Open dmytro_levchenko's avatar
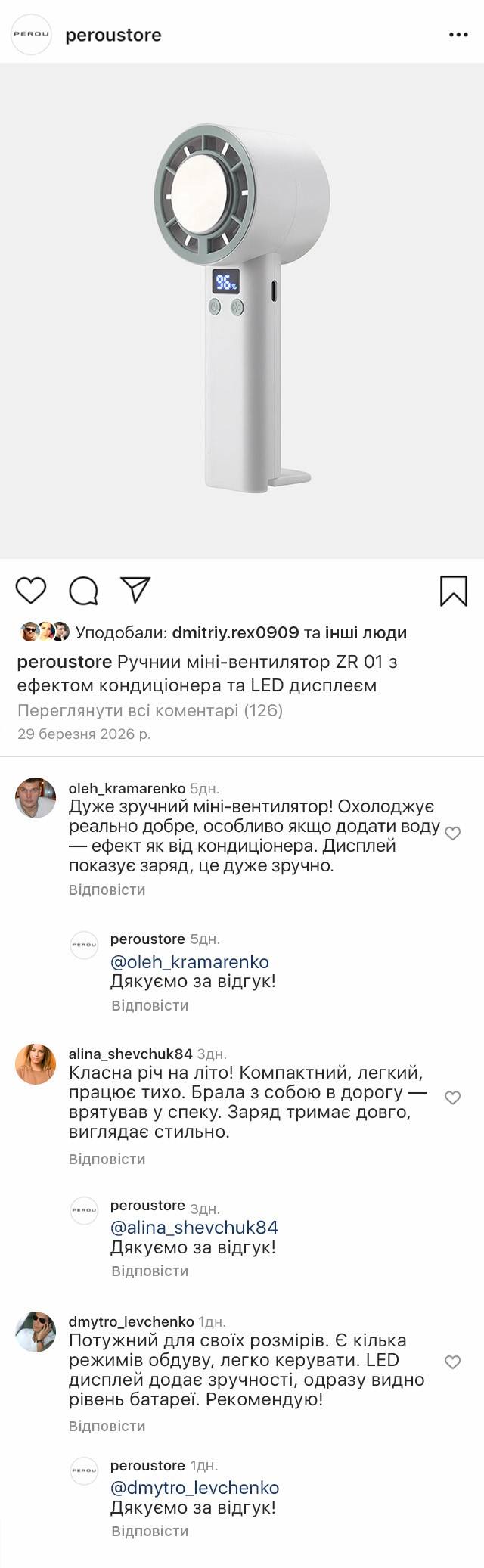This screenshot has width=484, height=1568. click(x=36, y=1331)
